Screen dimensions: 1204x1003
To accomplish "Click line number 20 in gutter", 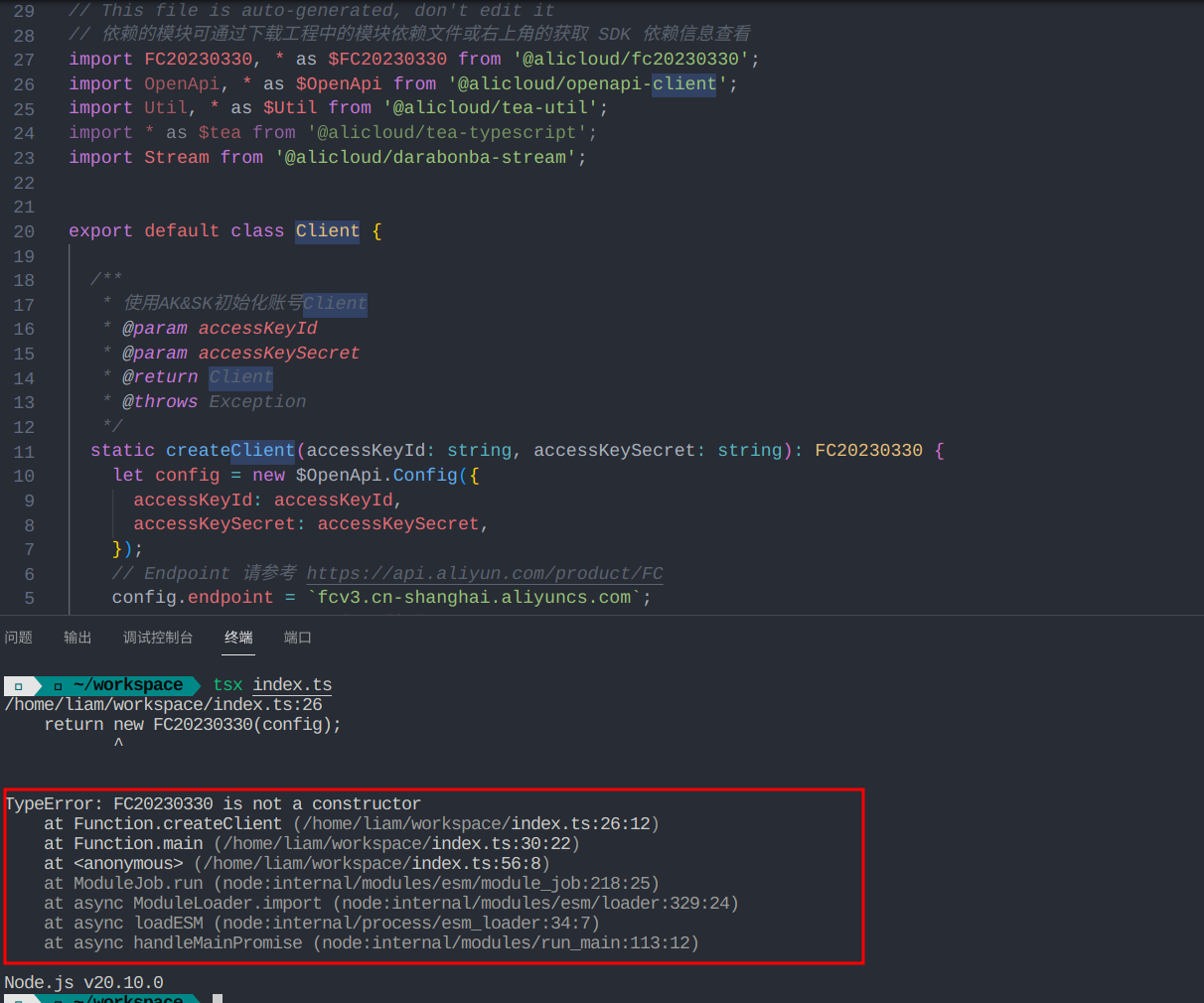I will point(24,231).
